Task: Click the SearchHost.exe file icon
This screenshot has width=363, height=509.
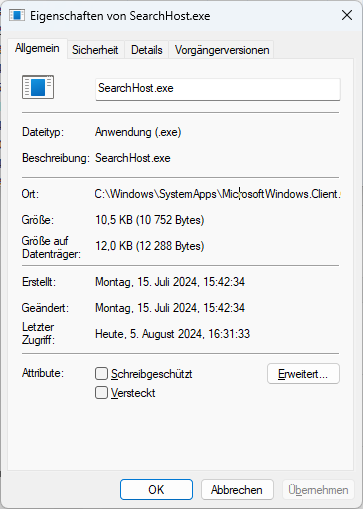Action: coord(38,87)
